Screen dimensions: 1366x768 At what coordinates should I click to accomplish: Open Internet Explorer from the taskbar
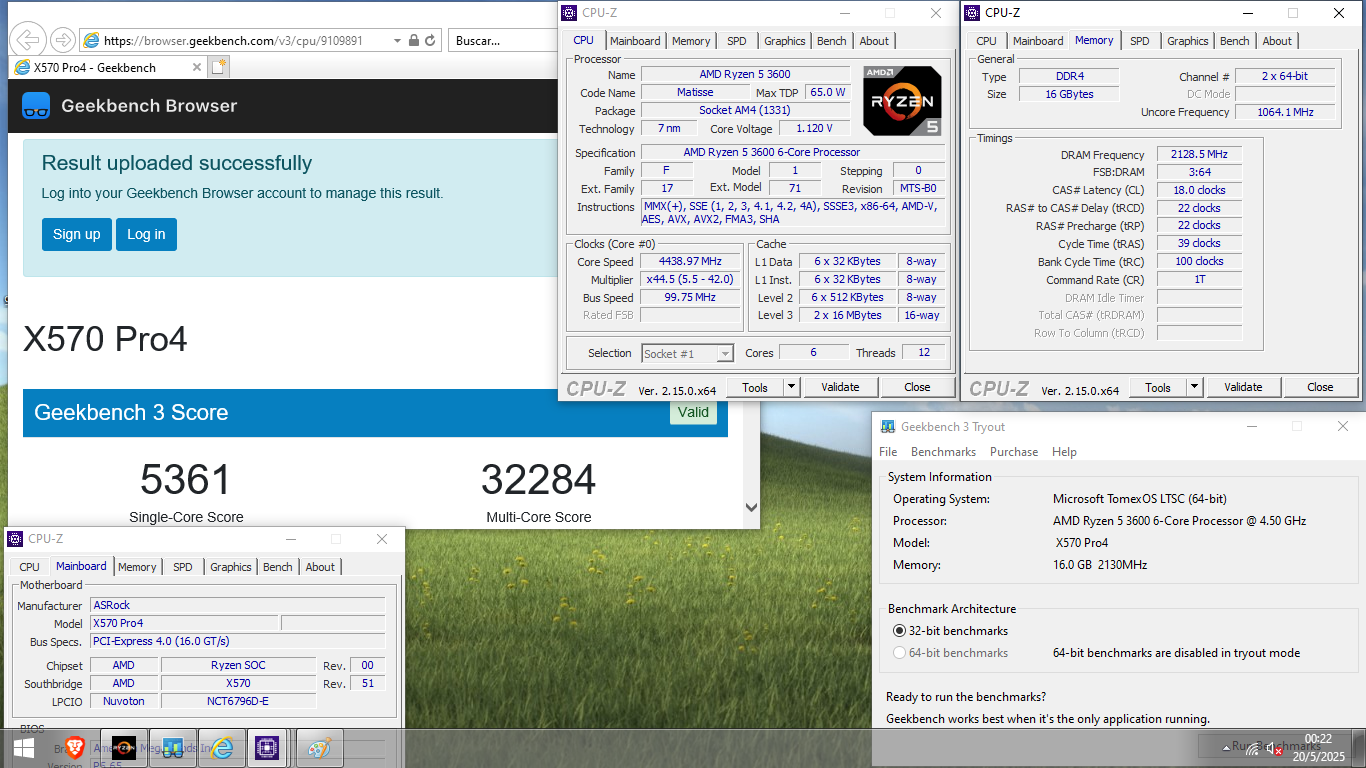(222, 748)
